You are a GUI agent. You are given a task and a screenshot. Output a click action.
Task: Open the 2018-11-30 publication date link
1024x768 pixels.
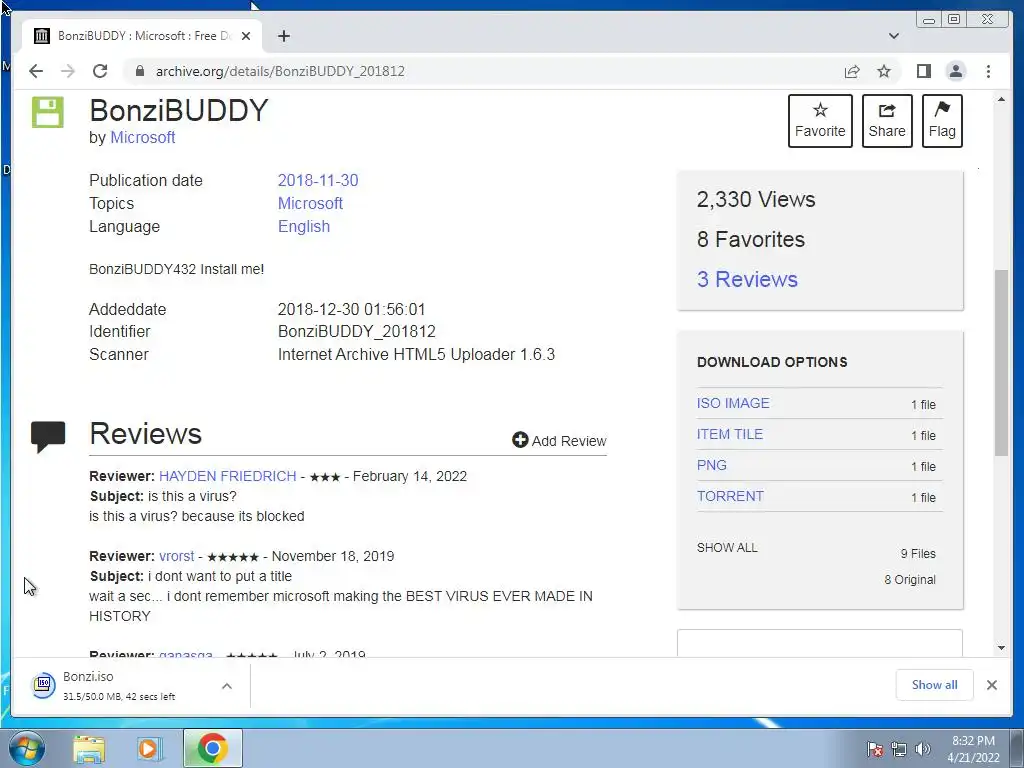click(x=317, y=180)
